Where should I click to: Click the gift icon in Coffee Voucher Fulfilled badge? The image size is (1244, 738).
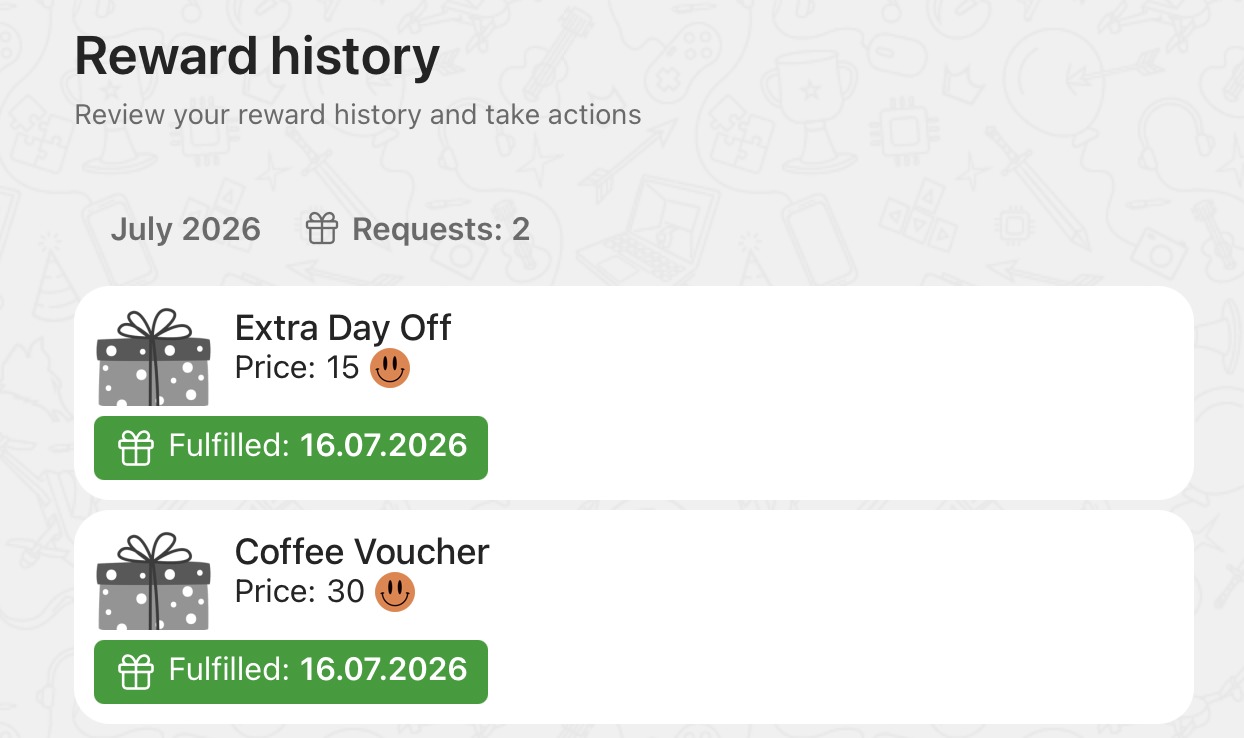pyautogui.click(x=136, y=672)
